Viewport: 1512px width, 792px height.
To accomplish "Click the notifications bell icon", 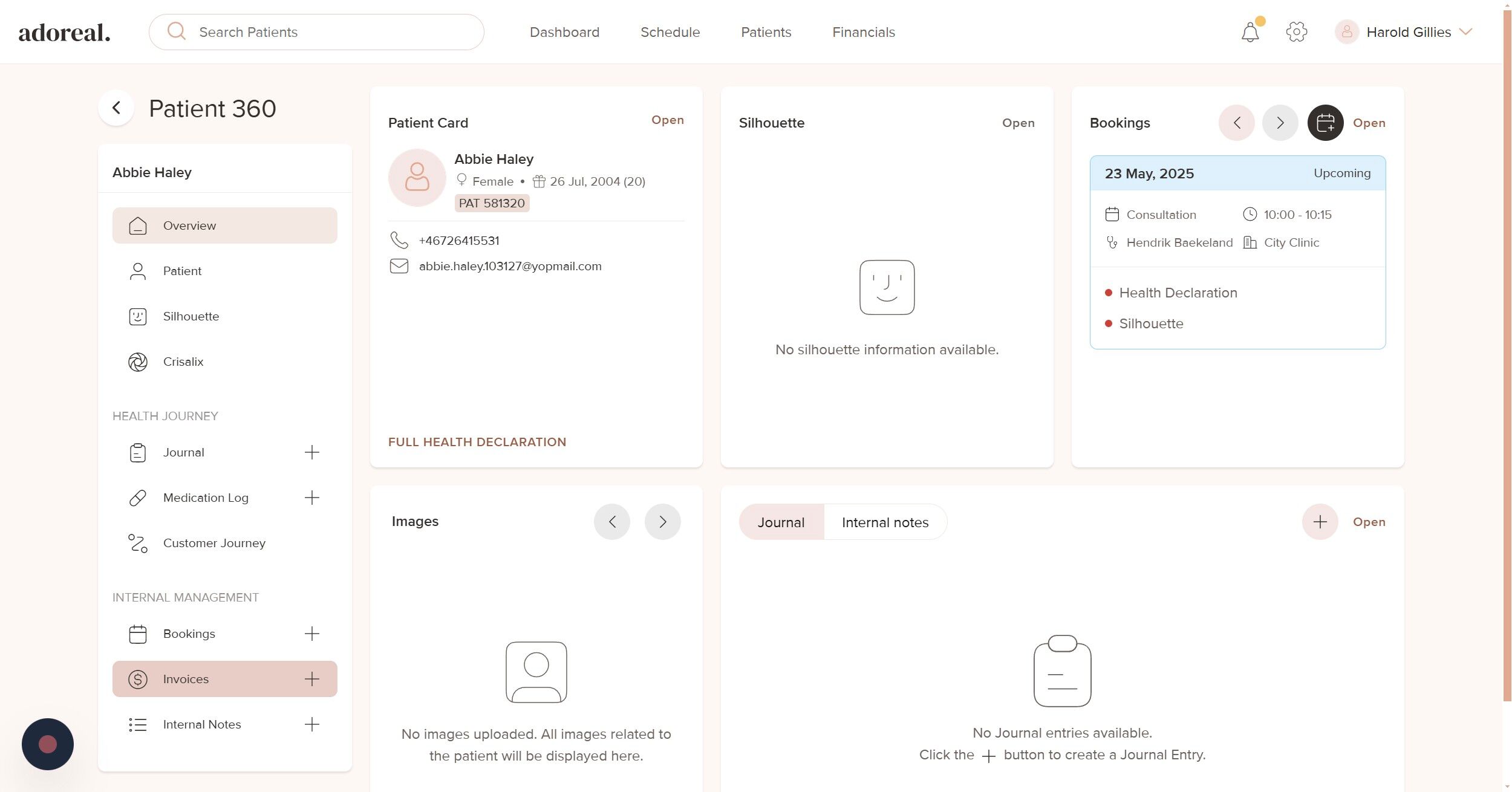I will click(x=1250, y=32).
